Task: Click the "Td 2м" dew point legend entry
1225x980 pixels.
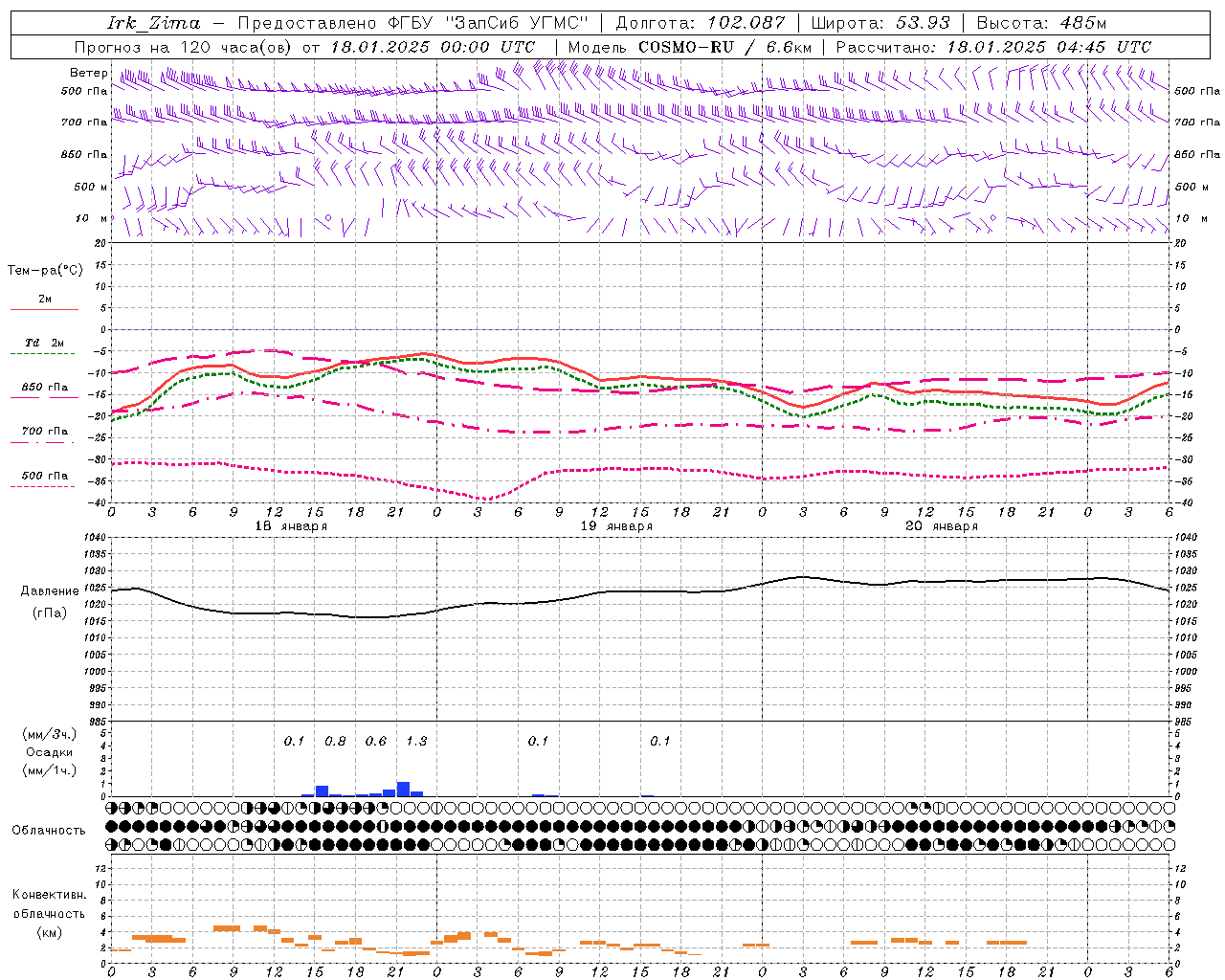Action: tap(45, 343)
